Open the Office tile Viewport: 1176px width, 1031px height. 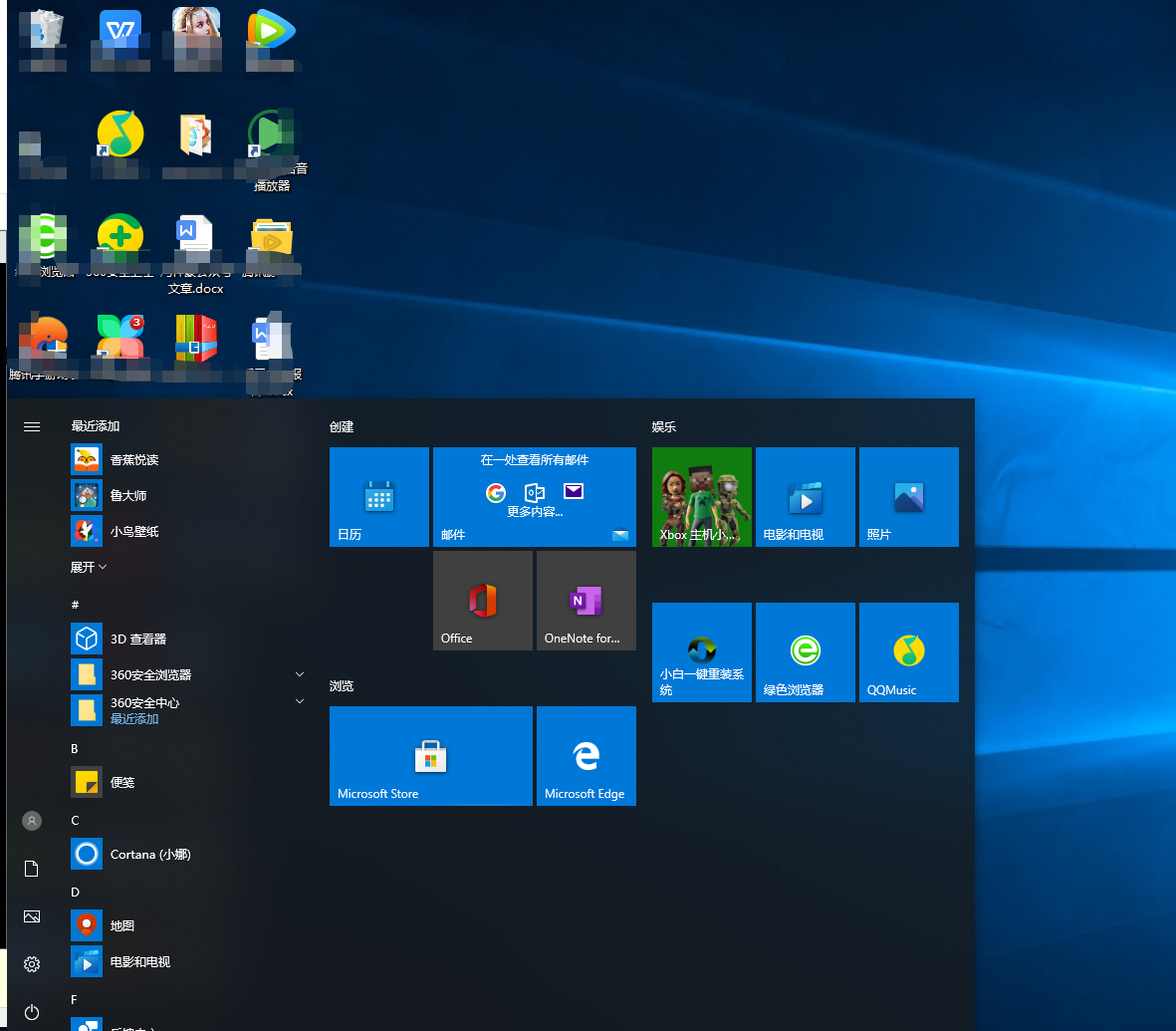482,601
